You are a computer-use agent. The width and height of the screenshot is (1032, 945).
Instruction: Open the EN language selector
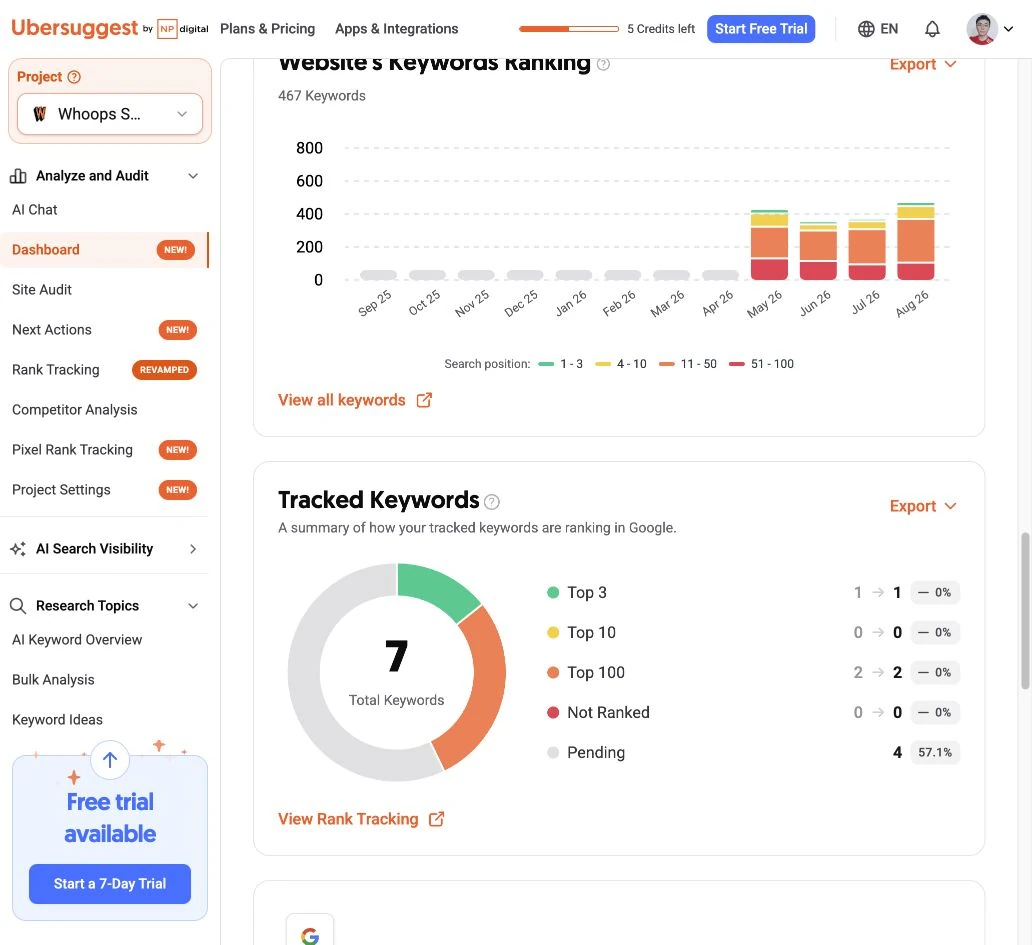pyautogui.click(x=878, y=29)
